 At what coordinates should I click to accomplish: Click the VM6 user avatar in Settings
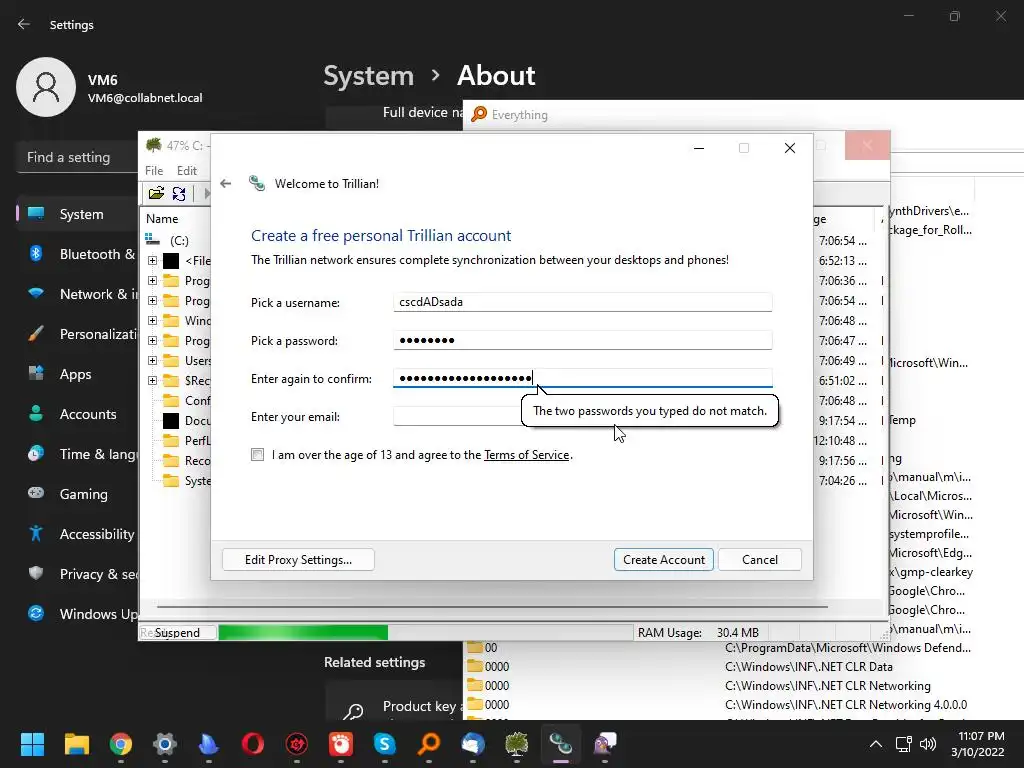coord(46,87)
